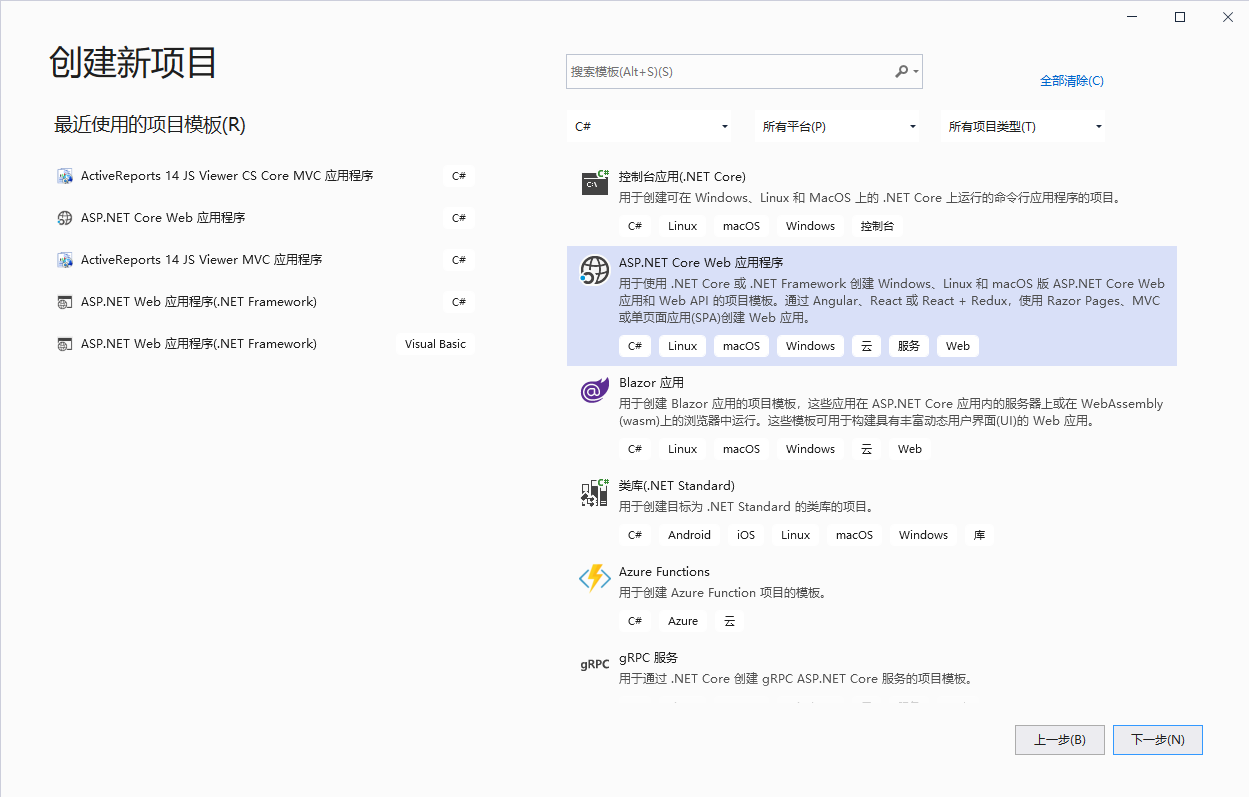Click the search magnifier icon
Viewport: 1249px width, 797px height.
coord(901,71)
